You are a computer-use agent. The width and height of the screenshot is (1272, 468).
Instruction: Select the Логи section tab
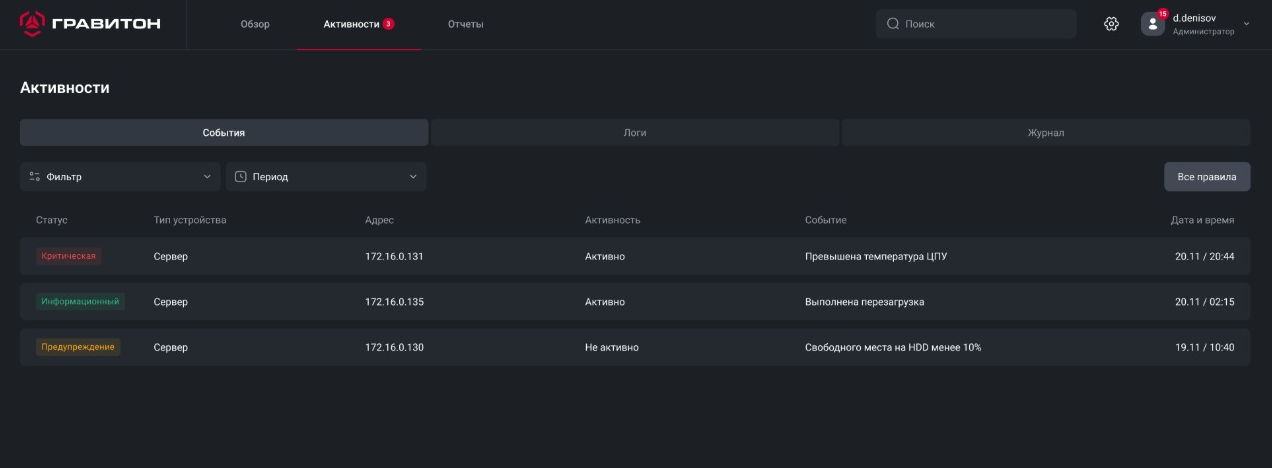[x=634, y=132]
